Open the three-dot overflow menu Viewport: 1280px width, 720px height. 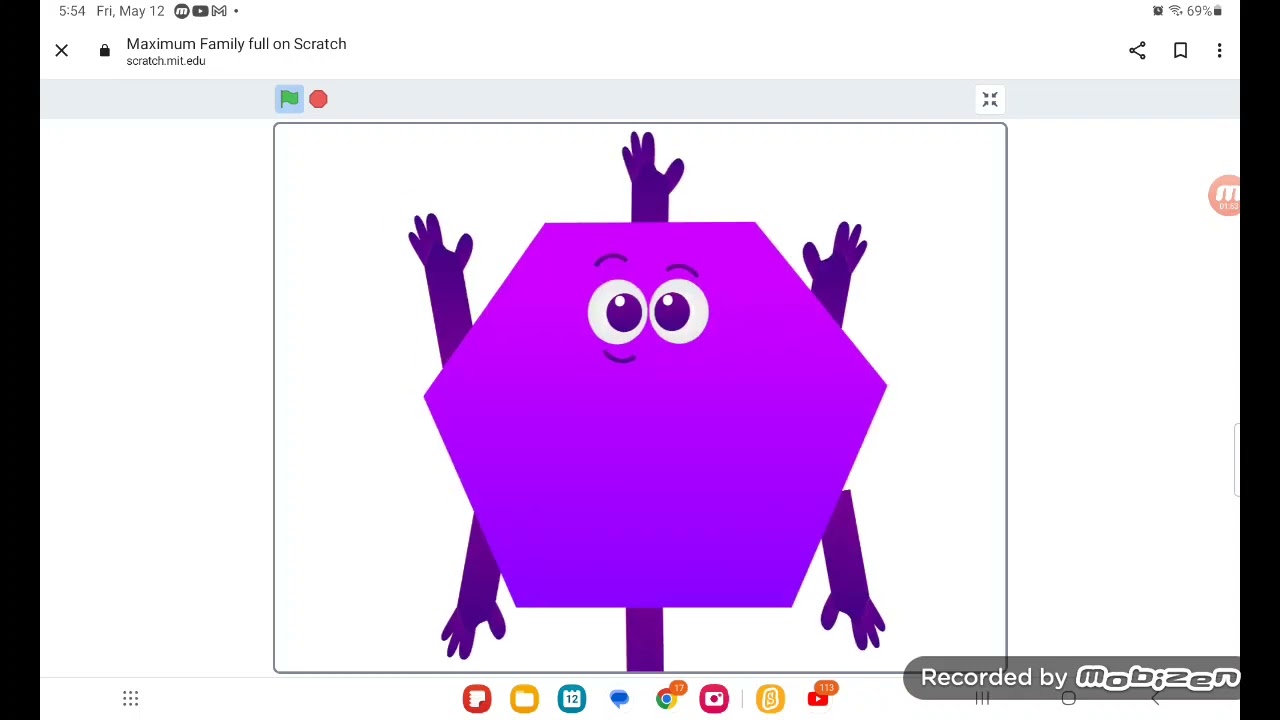1219,50
